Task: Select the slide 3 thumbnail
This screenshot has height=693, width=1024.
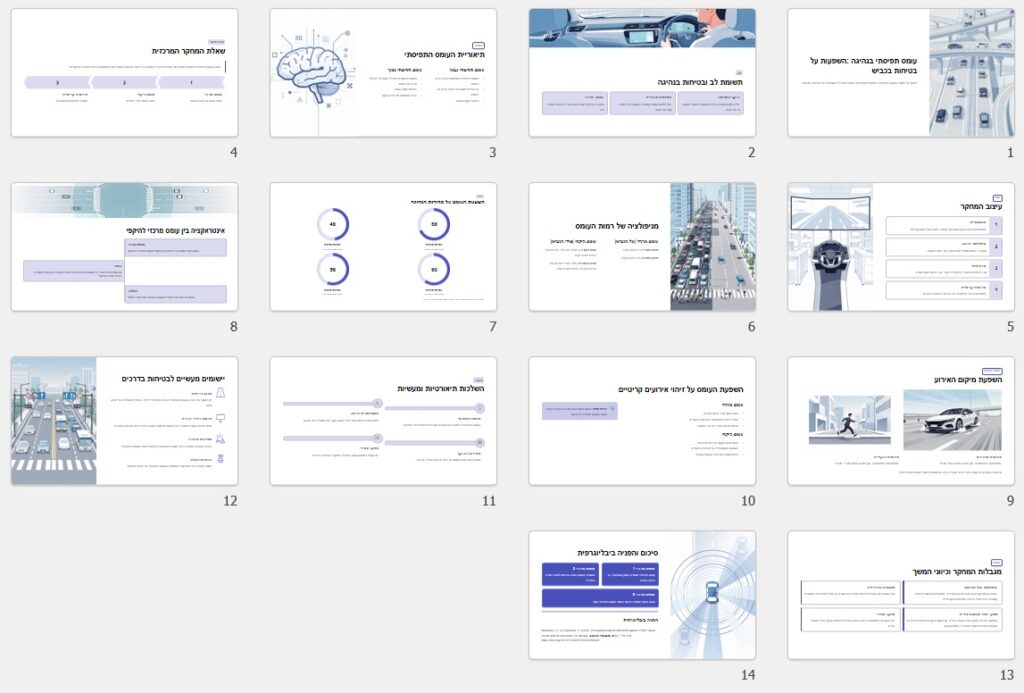Action: (383, 72)
